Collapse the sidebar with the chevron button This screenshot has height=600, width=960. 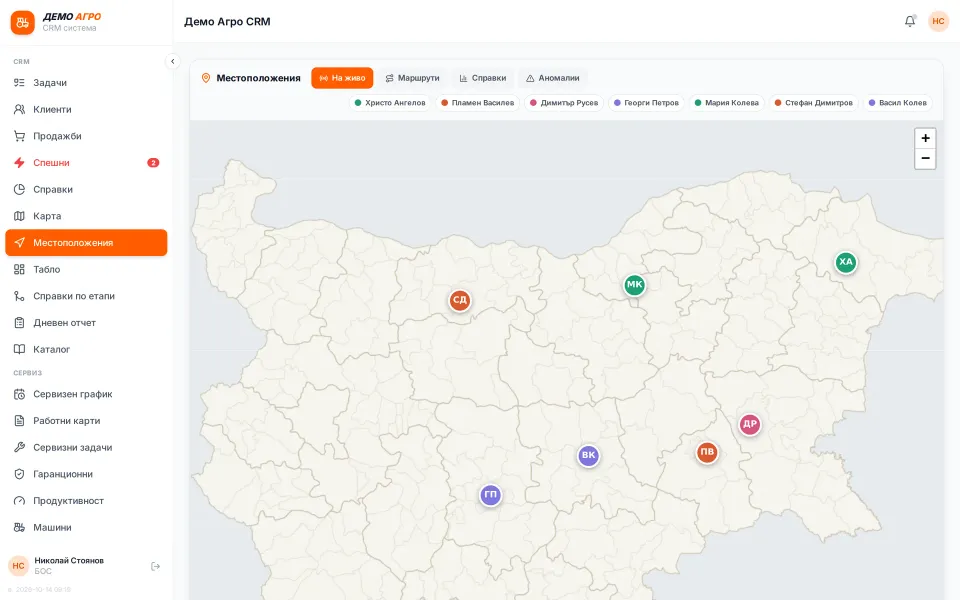(173, 61)
